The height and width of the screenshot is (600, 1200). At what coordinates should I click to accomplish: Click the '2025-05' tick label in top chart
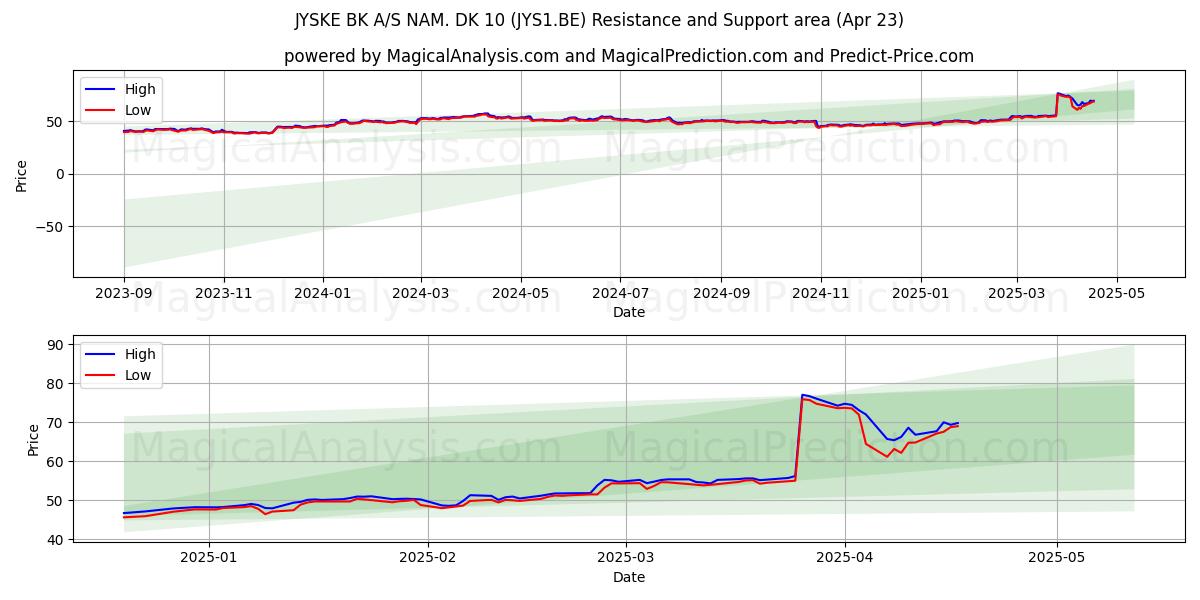pyautogui.click(x=1116, y=294)
